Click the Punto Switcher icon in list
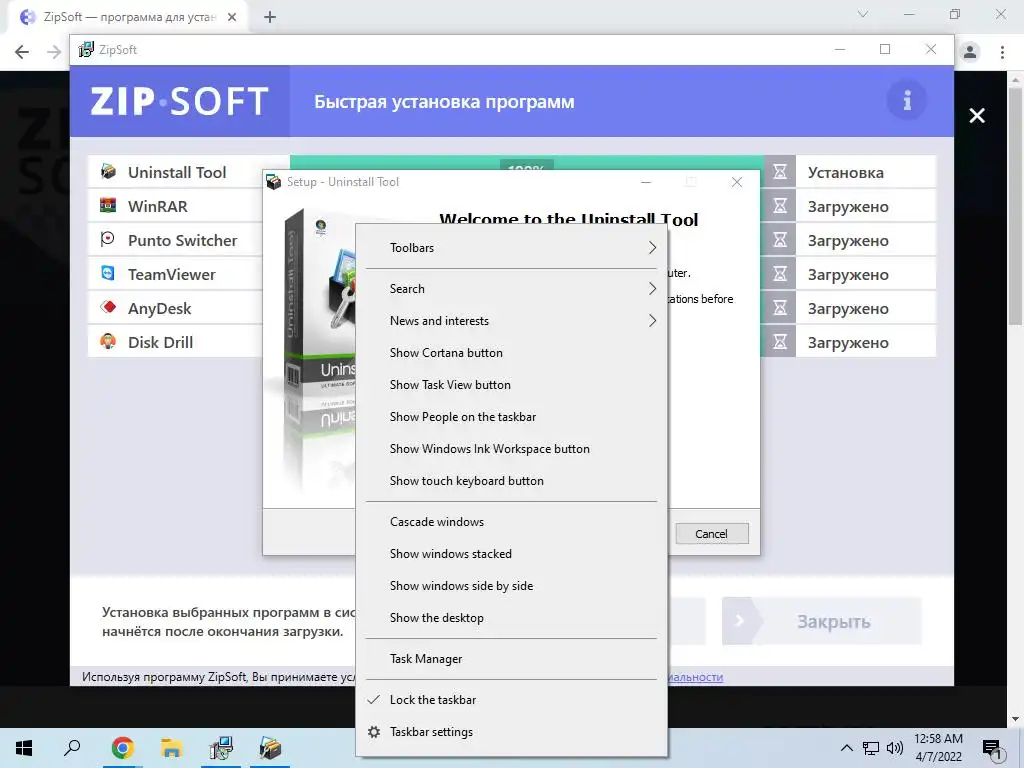 tap(108, 240)
